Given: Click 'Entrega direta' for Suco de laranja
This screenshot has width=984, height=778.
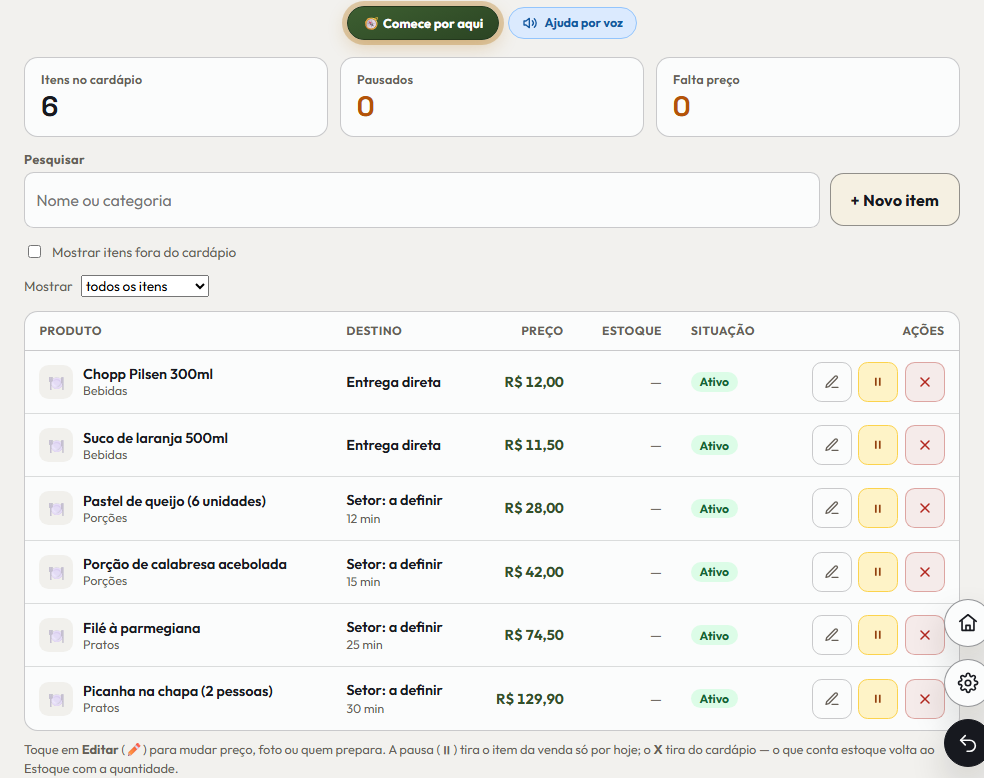Looking at the screenshot, I should pyautogui.click(x=393, y=445).
